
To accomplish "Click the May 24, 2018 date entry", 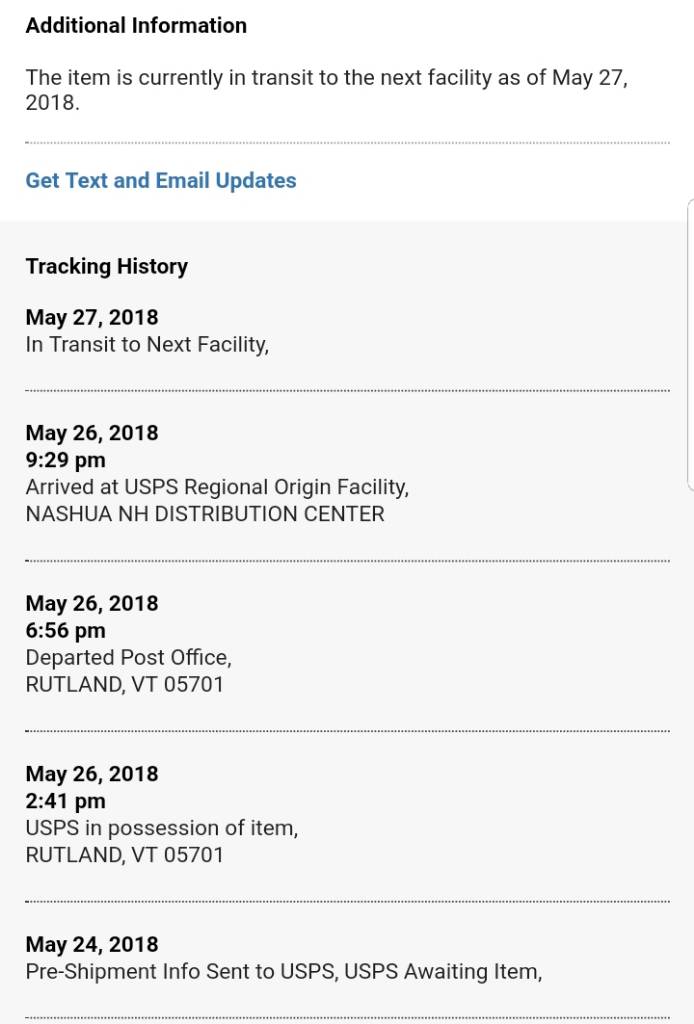I will pyautogui.click(x=92, y=944).
